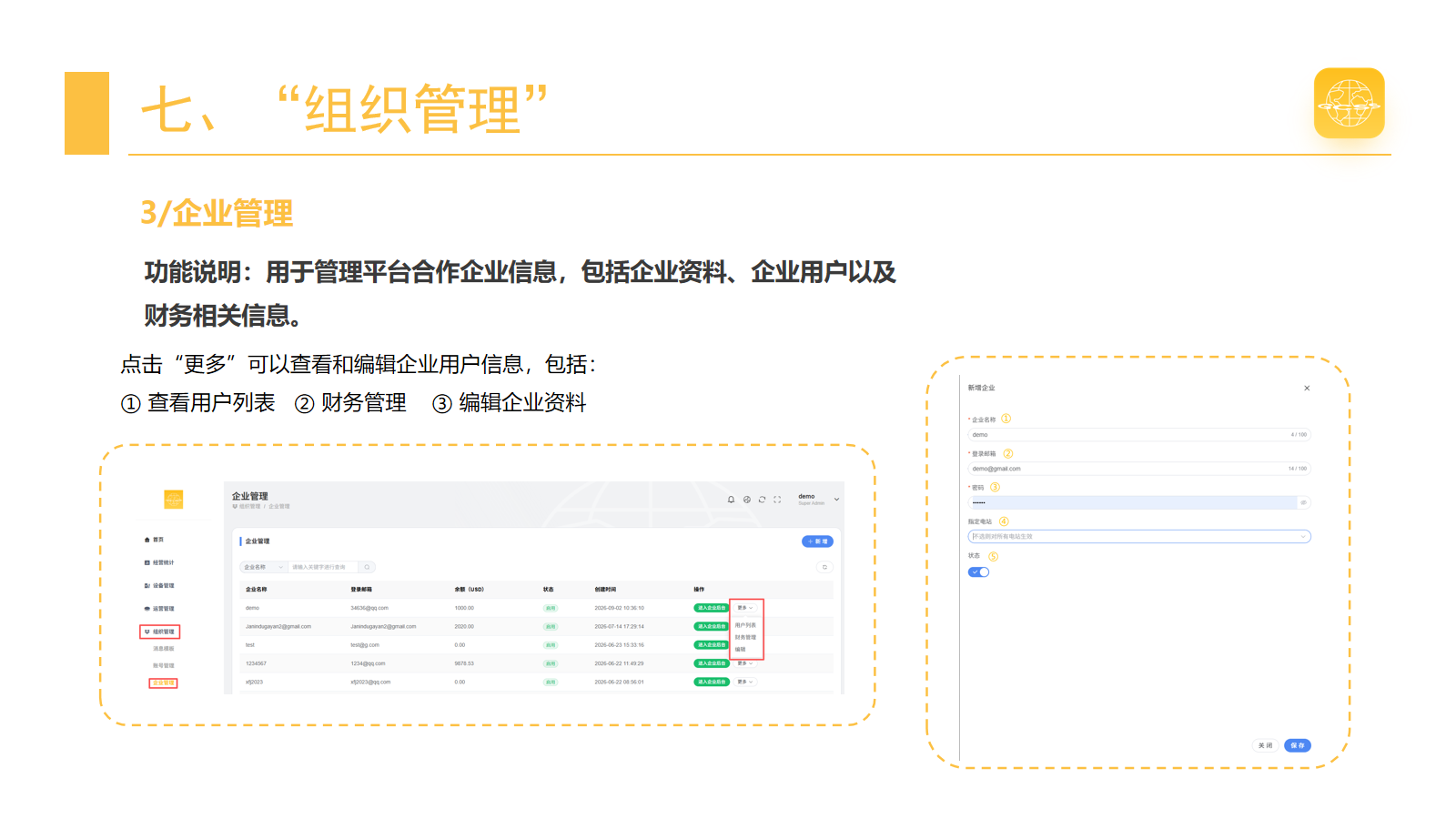This screenshot has width=1456, height=819.
Task: Click the search magnifier icon
Action: click(x=368, y=567)
